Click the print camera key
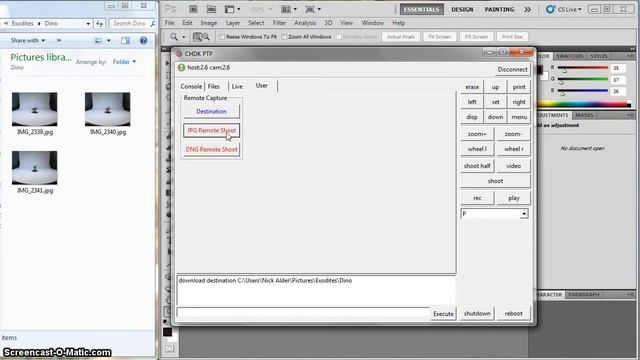This screenshot has width=640, height=360. coord(519,87)
